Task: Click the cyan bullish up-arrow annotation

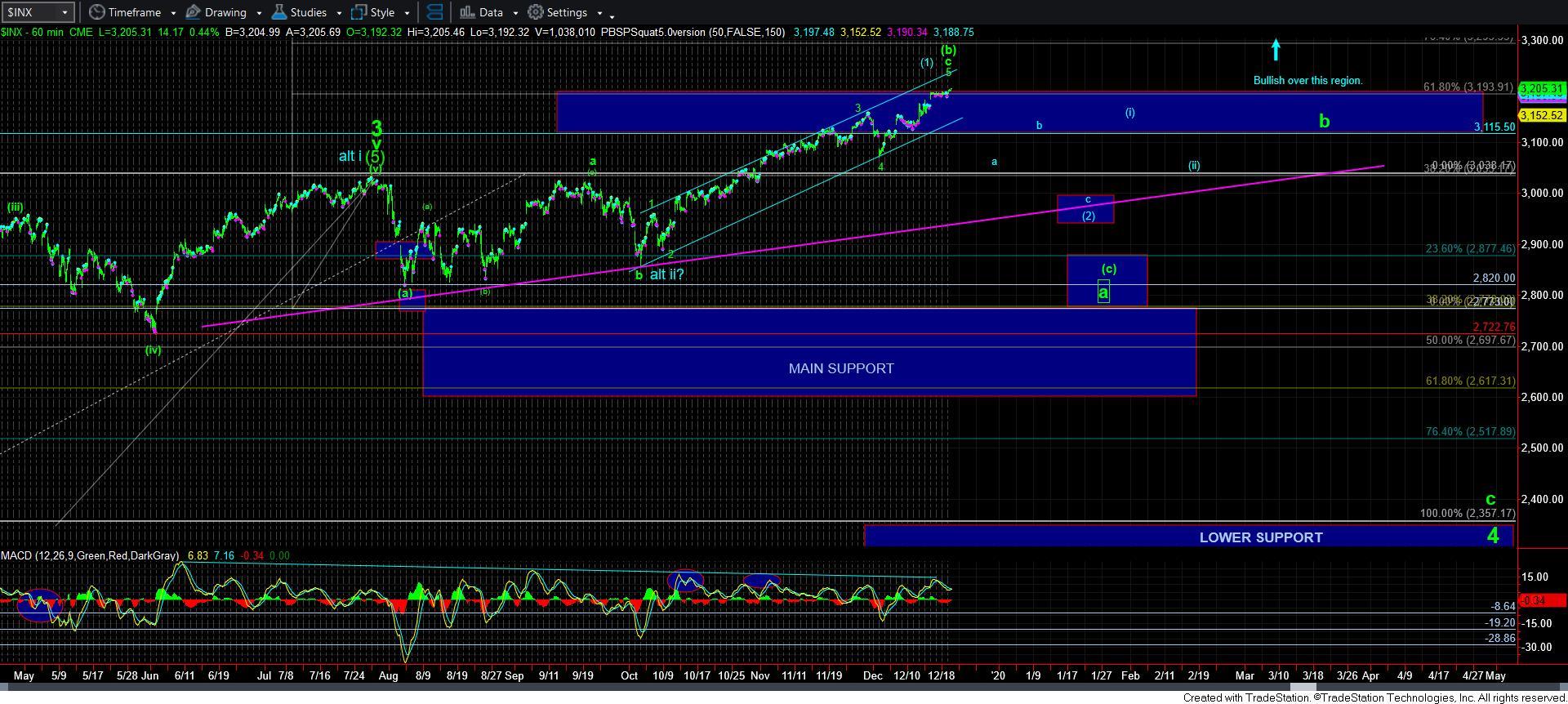Action: (1276, 50)
